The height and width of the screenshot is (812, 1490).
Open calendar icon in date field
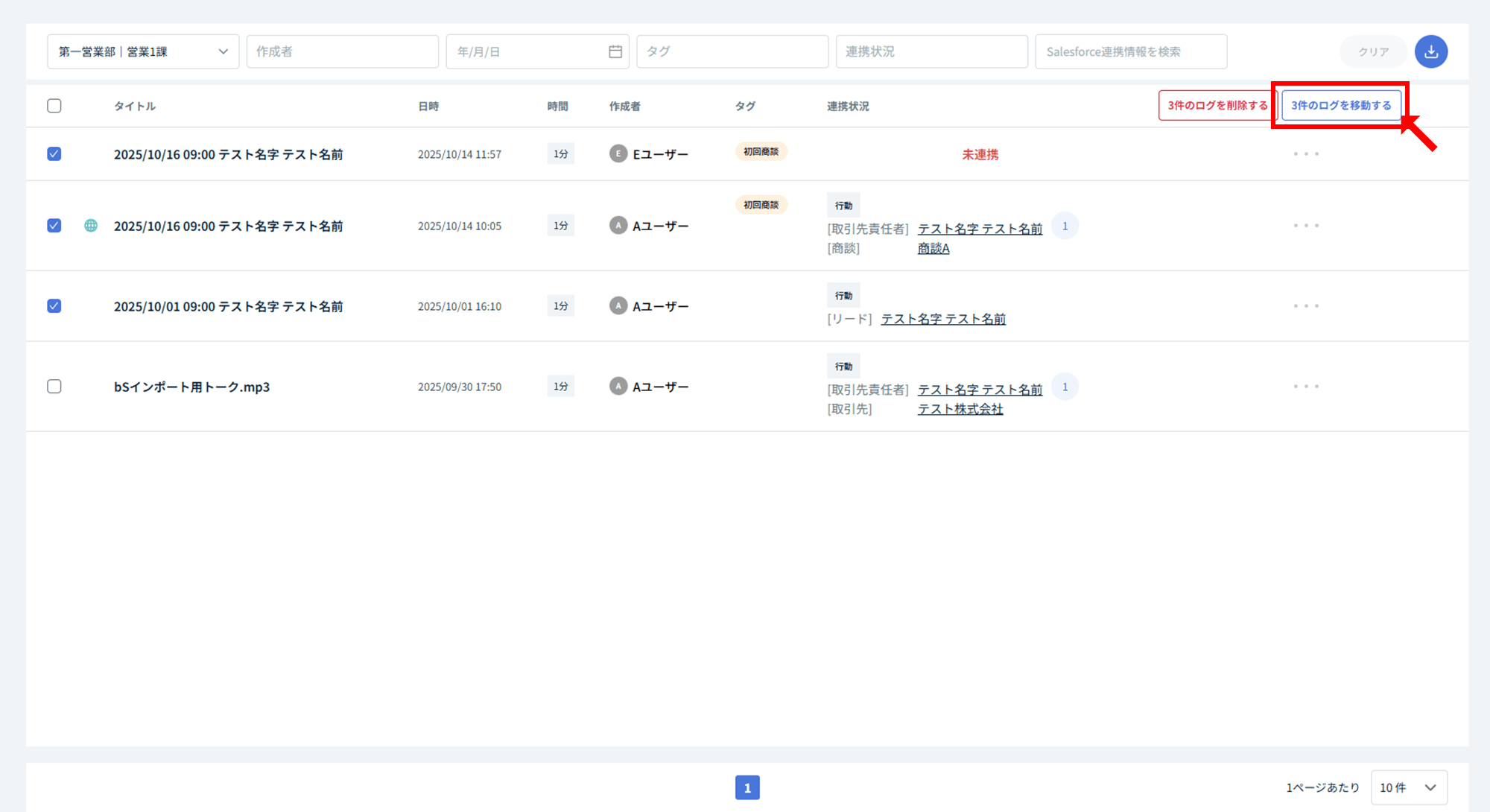pyautogui.click(x=615, y=51)
